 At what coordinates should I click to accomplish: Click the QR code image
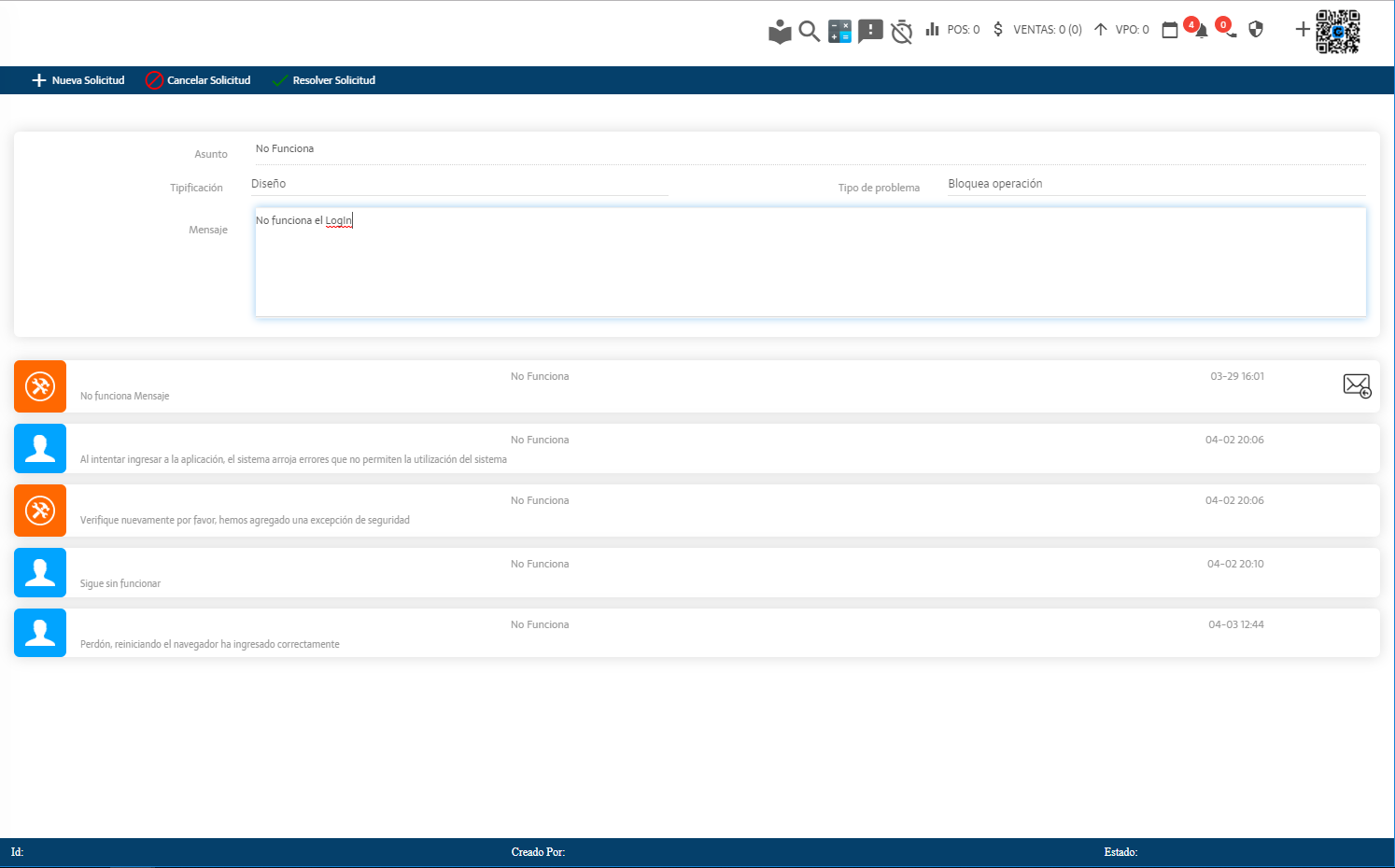pos(1338,32)
